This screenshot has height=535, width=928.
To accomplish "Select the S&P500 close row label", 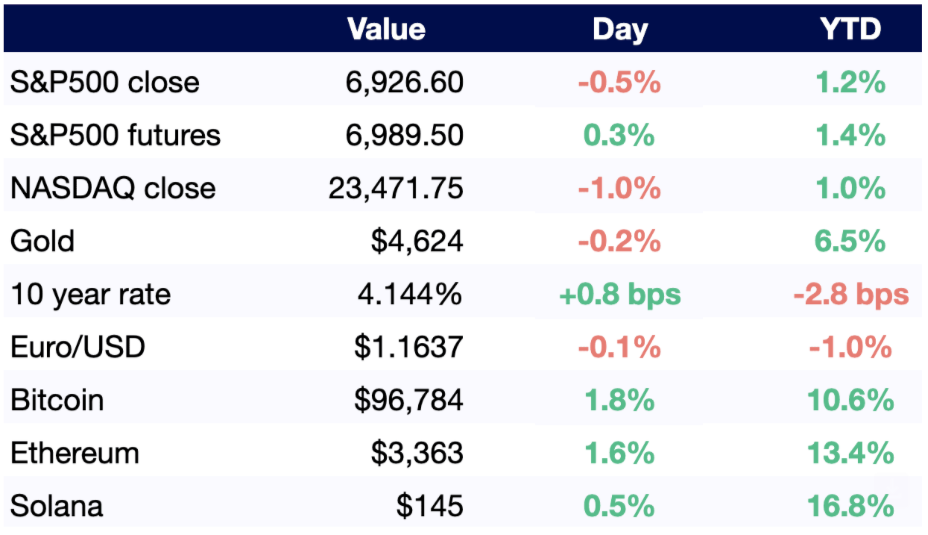I will pyautogui.click(x=104, y=82).
